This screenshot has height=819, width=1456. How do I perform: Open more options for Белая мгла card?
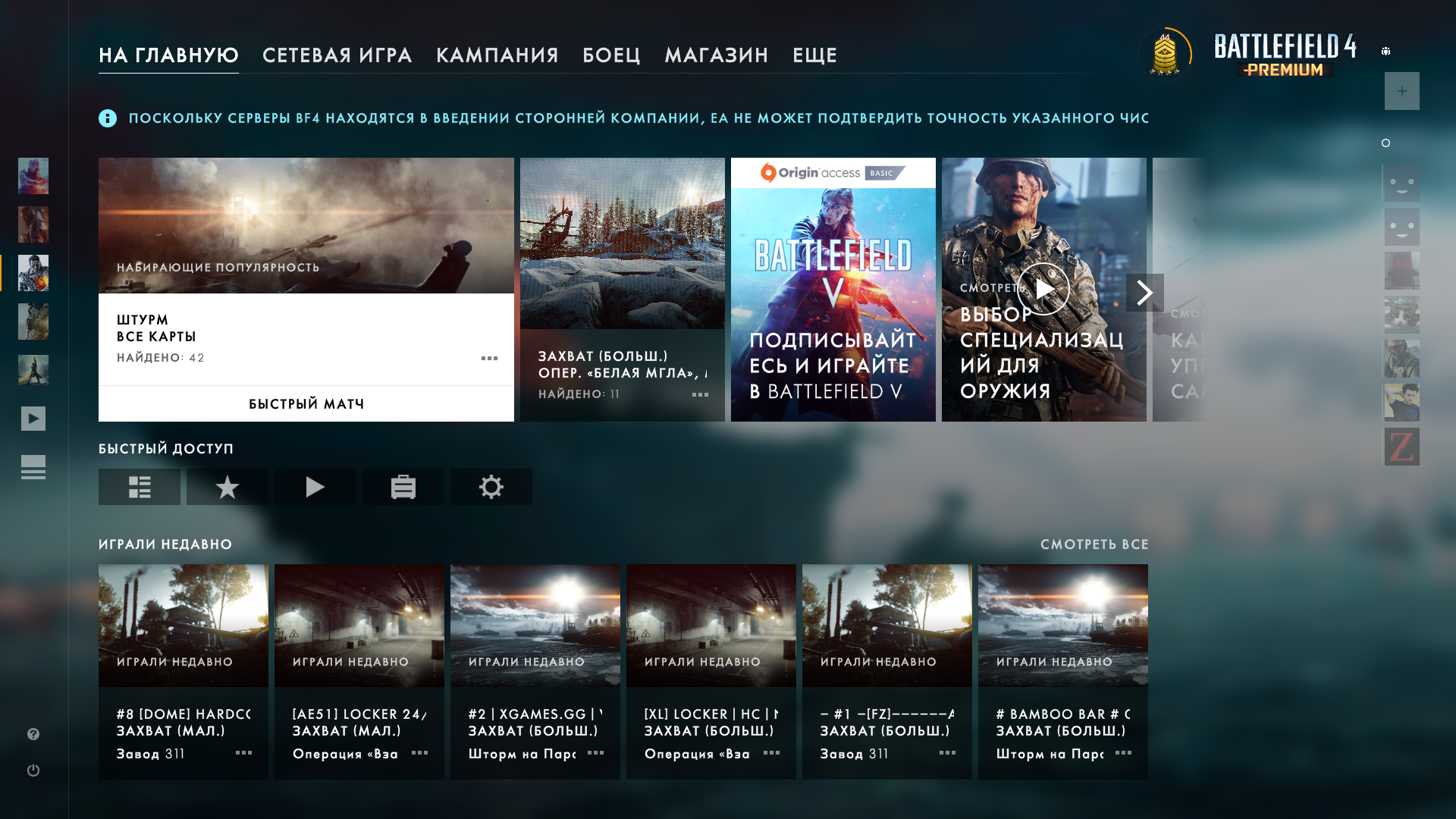click(x=701, y=394)
